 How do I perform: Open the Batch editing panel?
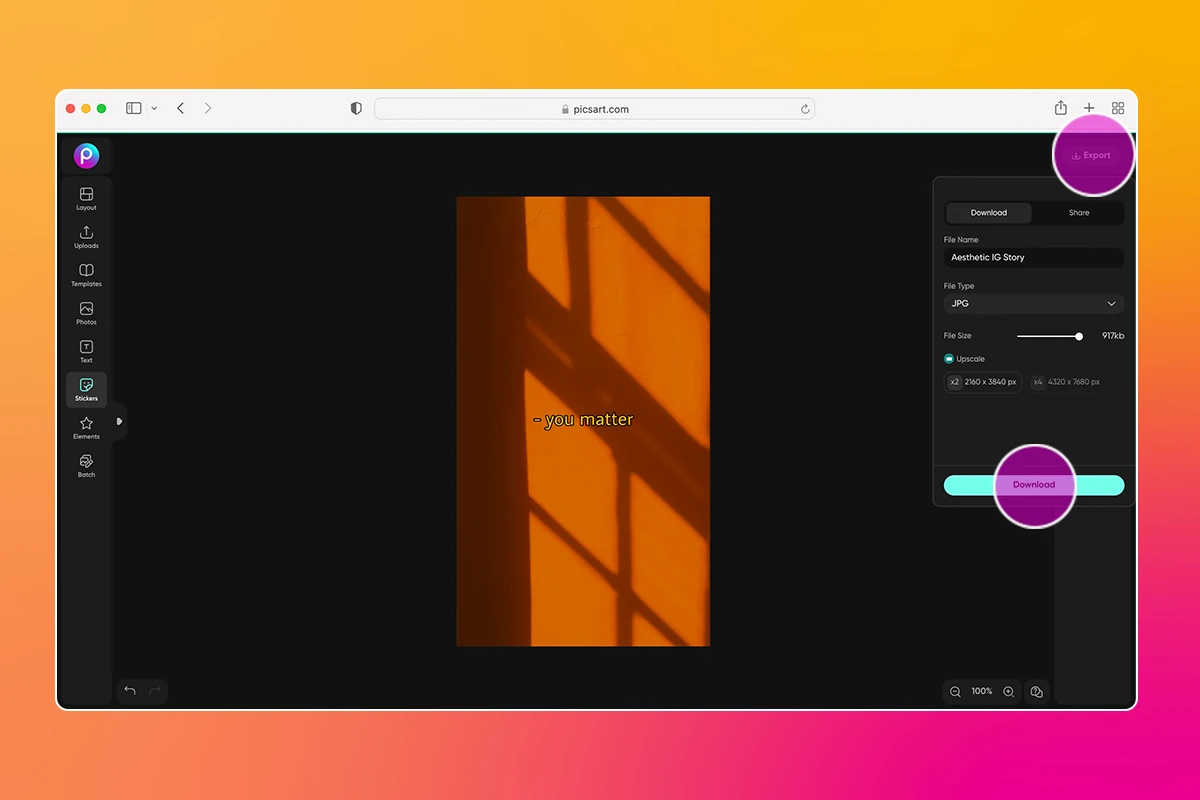click(86, 465)
